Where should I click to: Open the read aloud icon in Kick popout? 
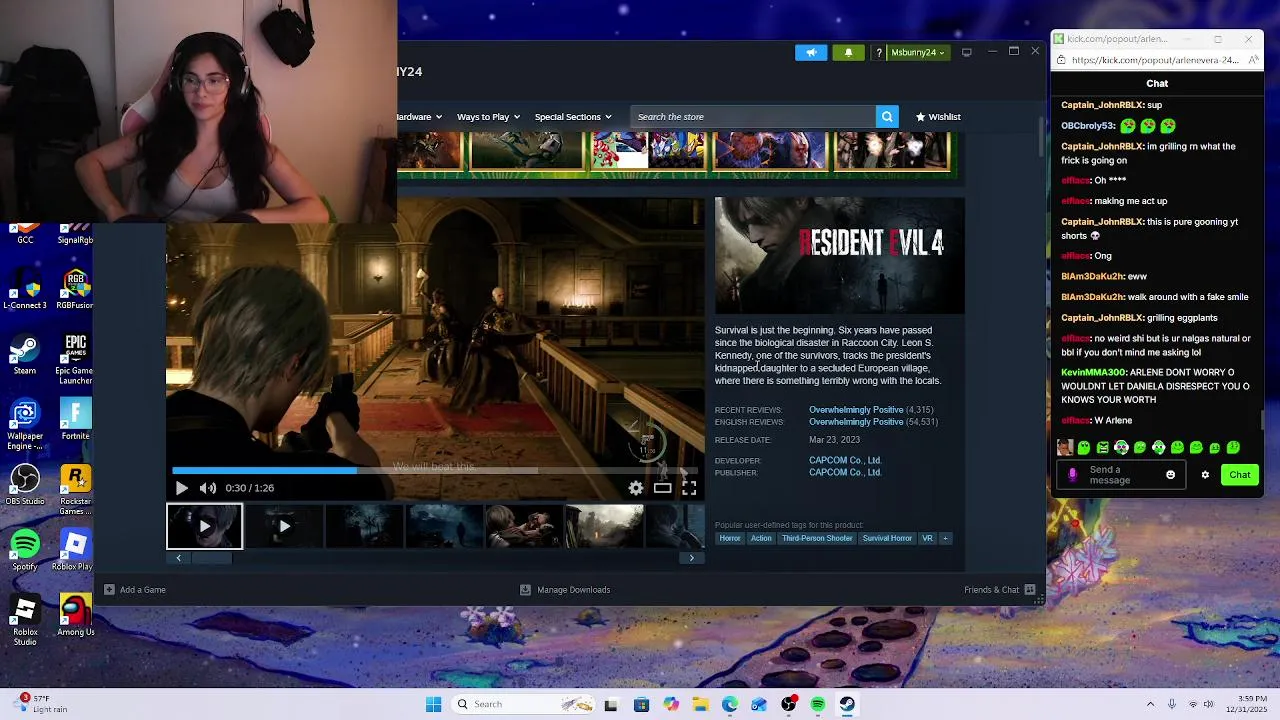[1254, 60]
